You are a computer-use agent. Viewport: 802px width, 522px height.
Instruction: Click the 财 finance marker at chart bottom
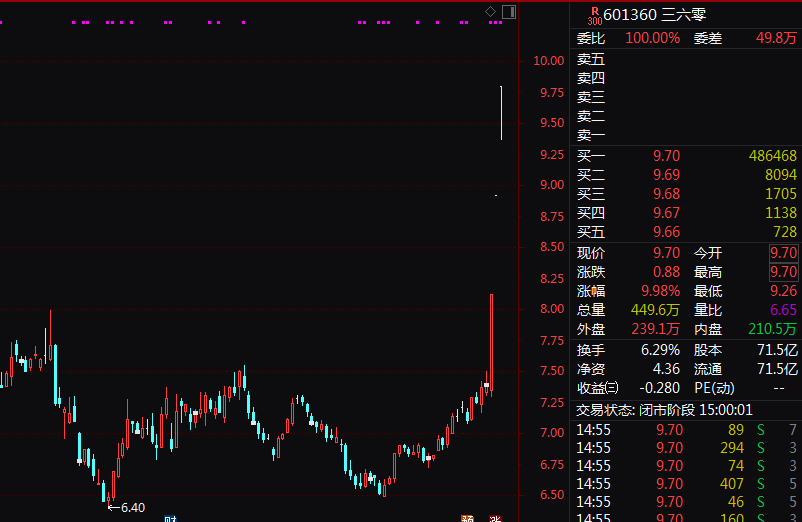click(170, 518)
